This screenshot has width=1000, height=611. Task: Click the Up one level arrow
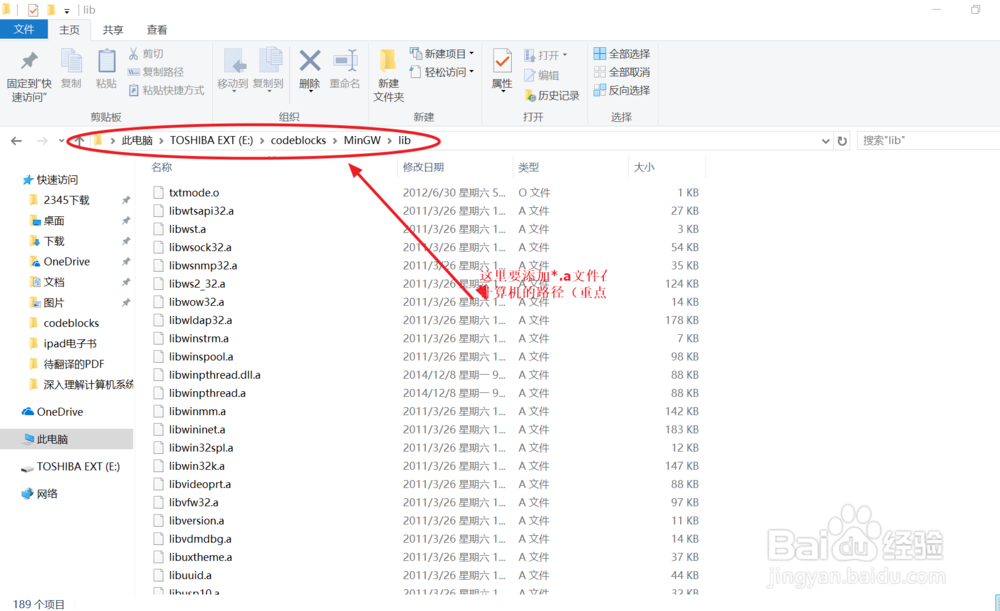click(x=78, y=140)
